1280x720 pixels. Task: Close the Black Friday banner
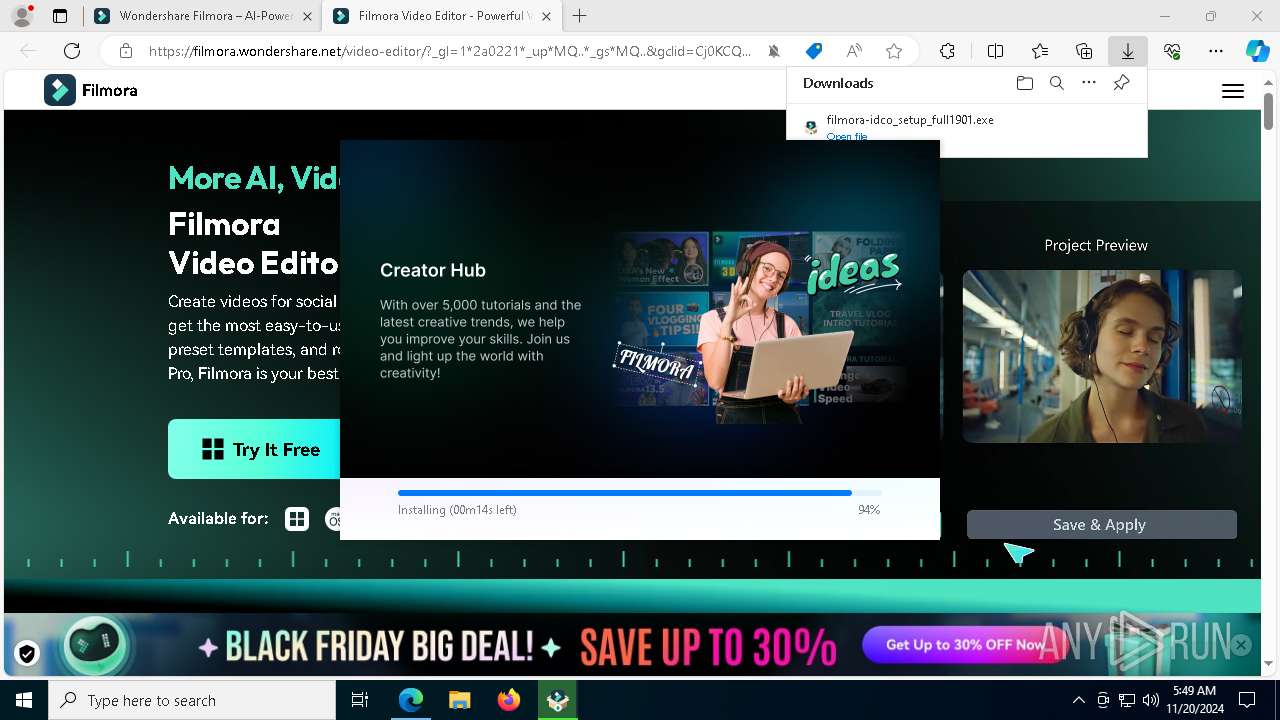[x=1241, y=645]
